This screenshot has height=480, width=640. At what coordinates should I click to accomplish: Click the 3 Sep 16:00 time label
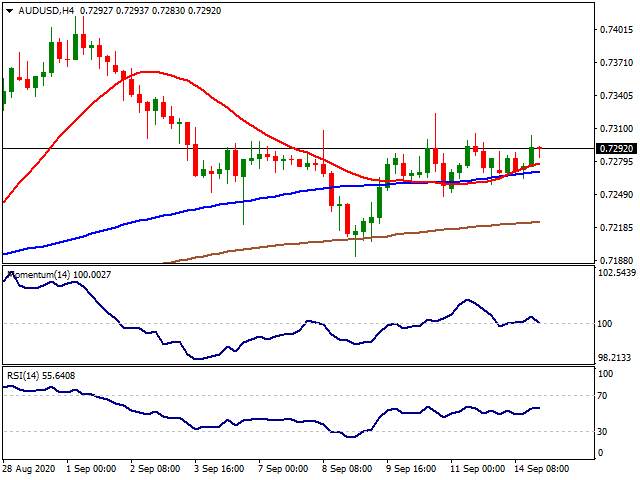click(219, 468)
